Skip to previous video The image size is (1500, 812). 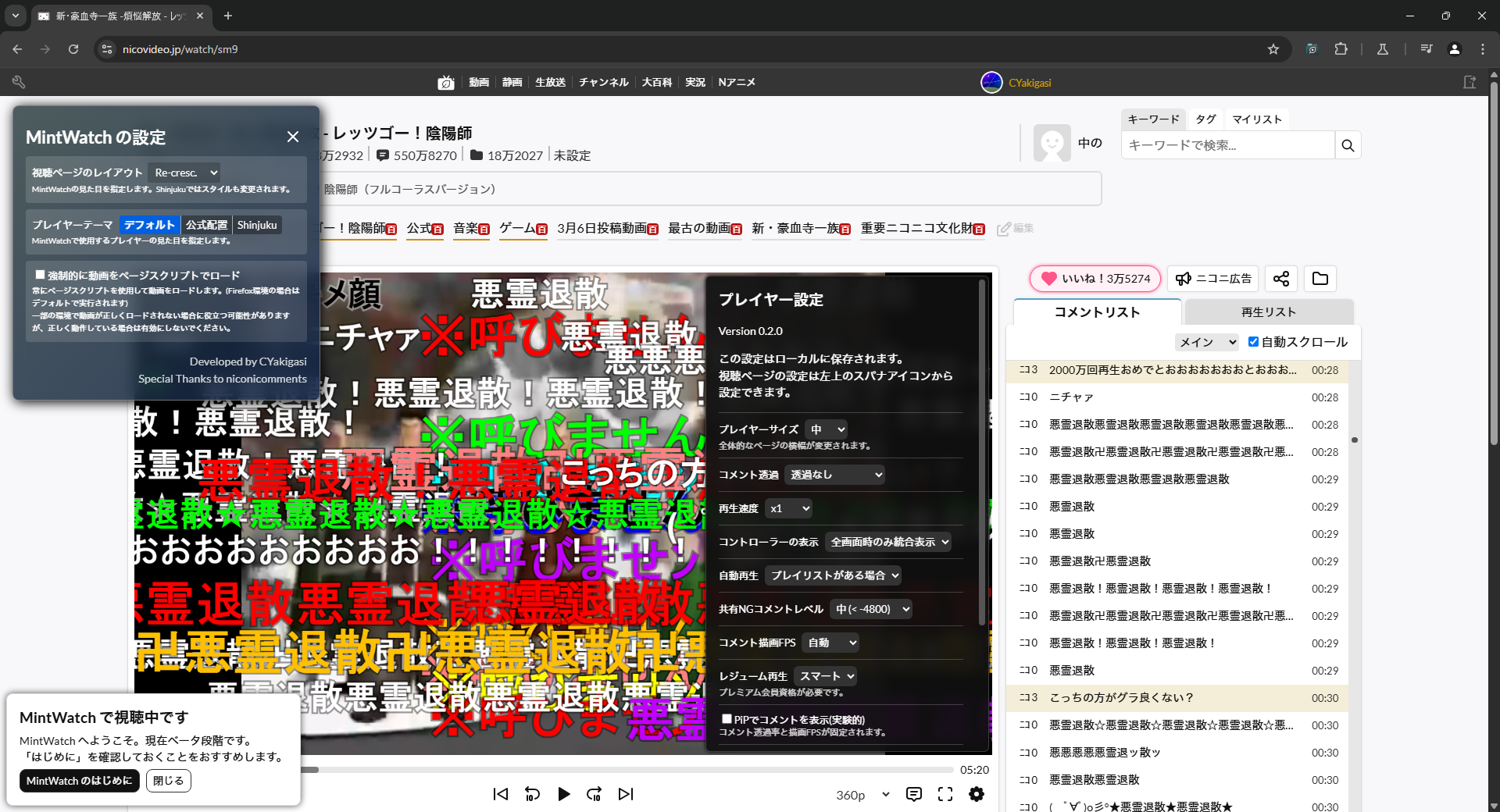click(501, 794)
